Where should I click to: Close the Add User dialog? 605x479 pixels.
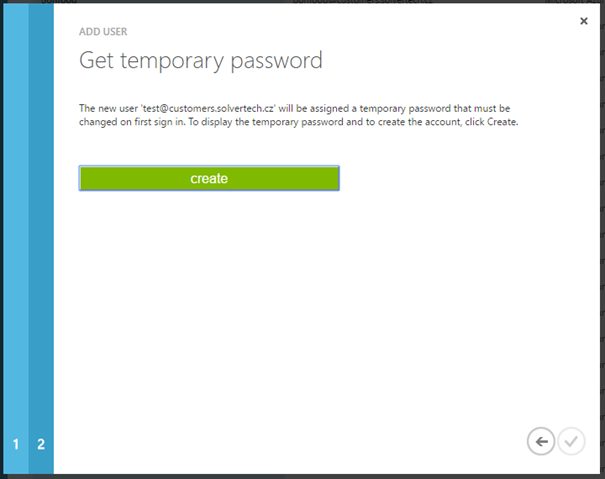[584, 21]
